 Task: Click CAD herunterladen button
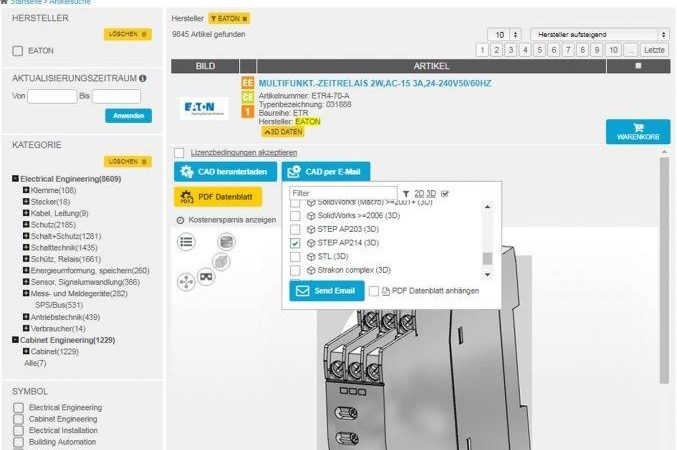click(225, 172)
